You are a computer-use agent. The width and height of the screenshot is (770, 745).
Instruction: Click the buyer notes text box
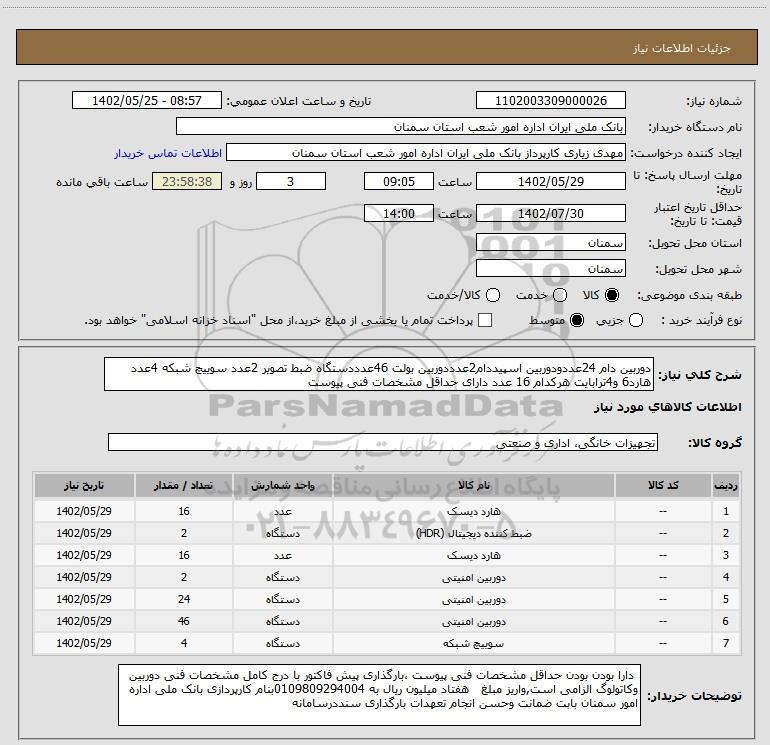[379, 695]
